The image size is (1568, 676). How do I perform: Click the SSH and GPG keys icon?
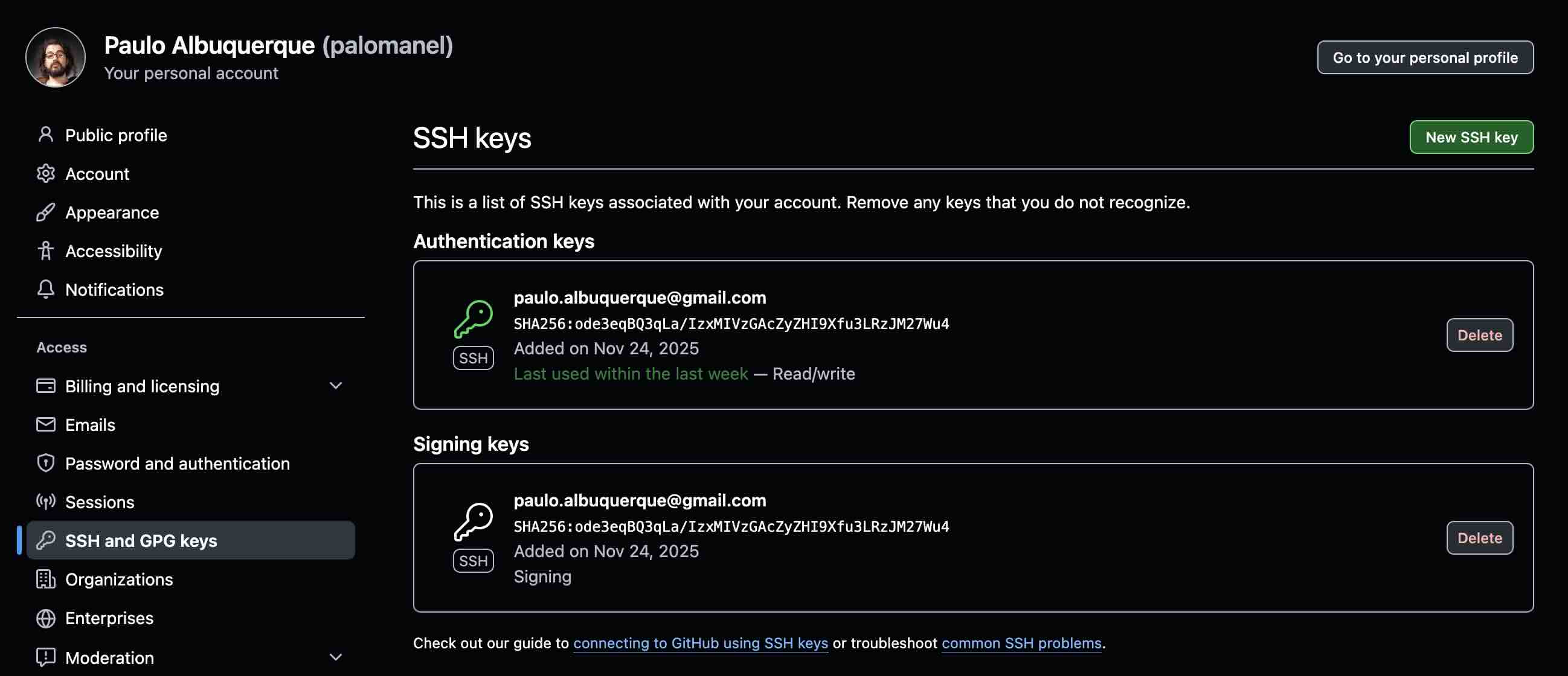(46, 540)
